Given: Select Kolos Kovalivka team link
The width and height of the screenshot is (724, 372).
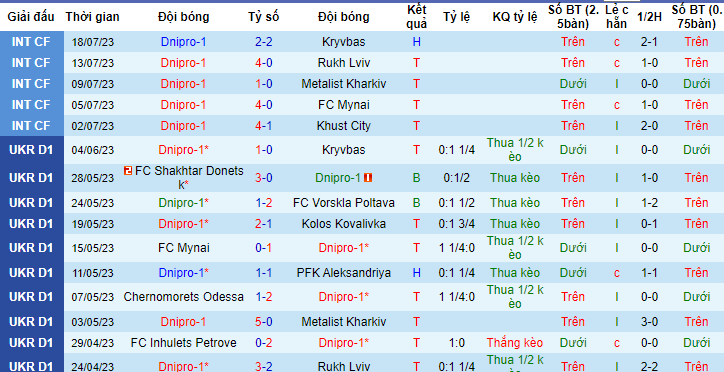Looking at the screenshot, I should point(344,224).
